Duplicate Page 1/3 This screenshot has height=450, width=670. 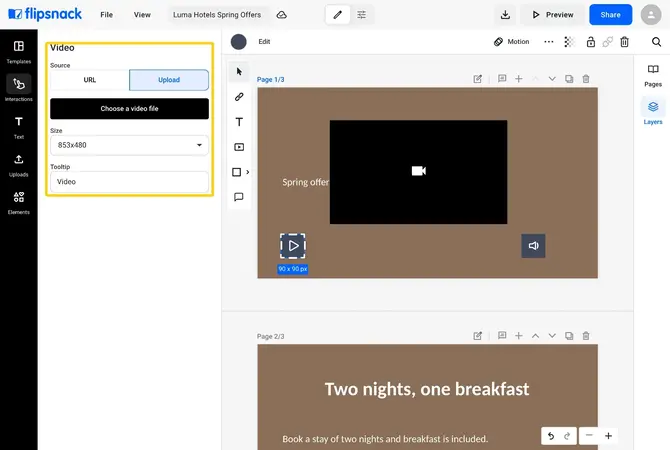tap(569, 79)
